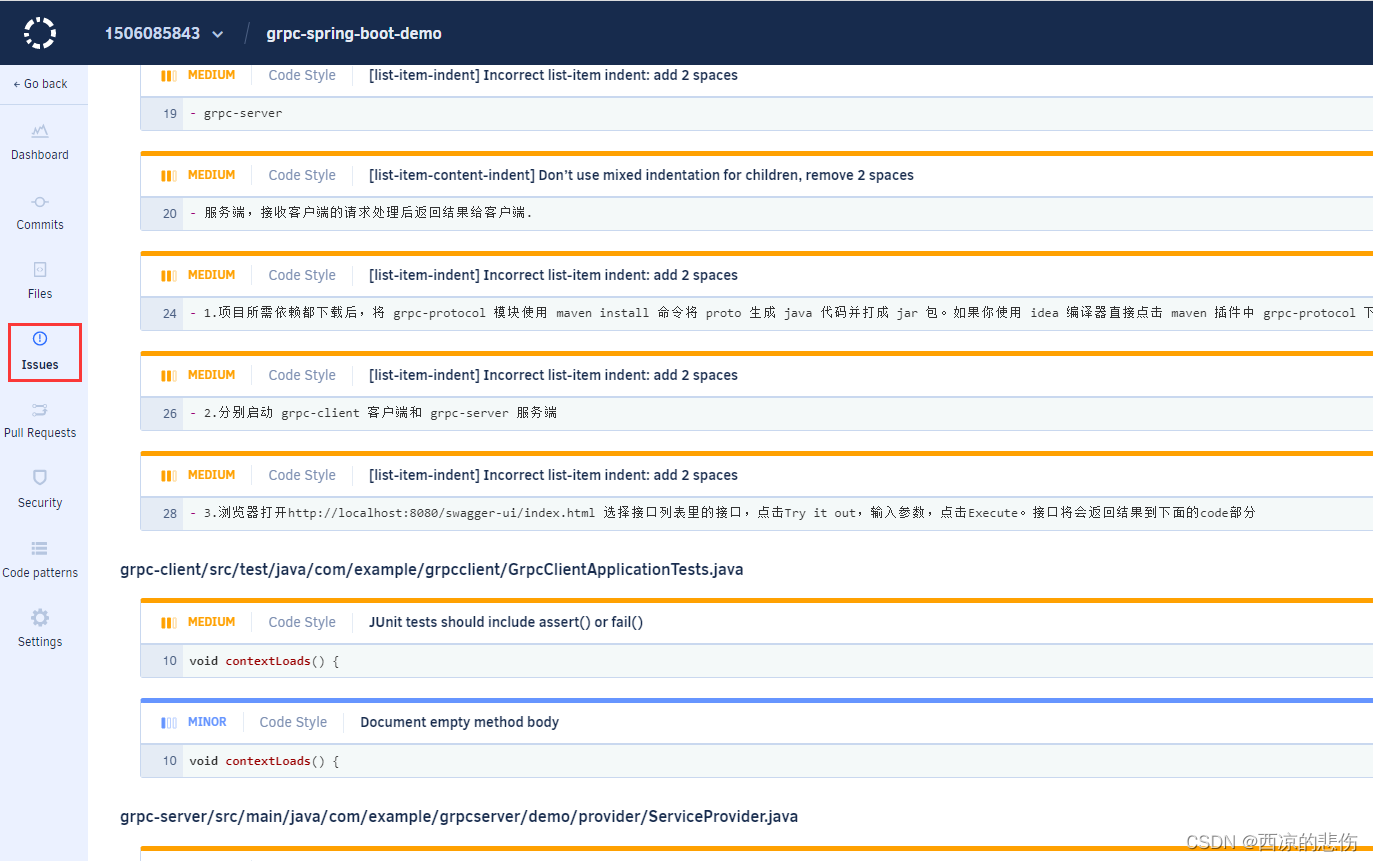The width and height of the screenshot is (1373, 861).
Task: Open the Issues sidebar icon
Action: 40,339
